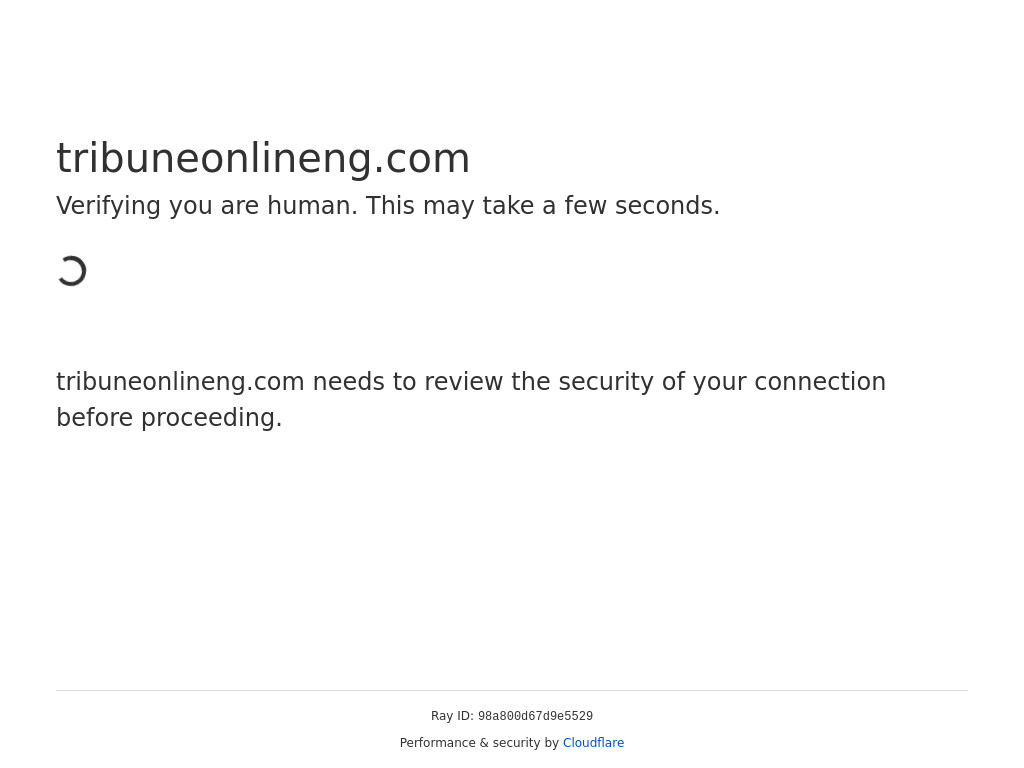
Task: Select the word "human" in subheading
Action: tap(312, 206)
